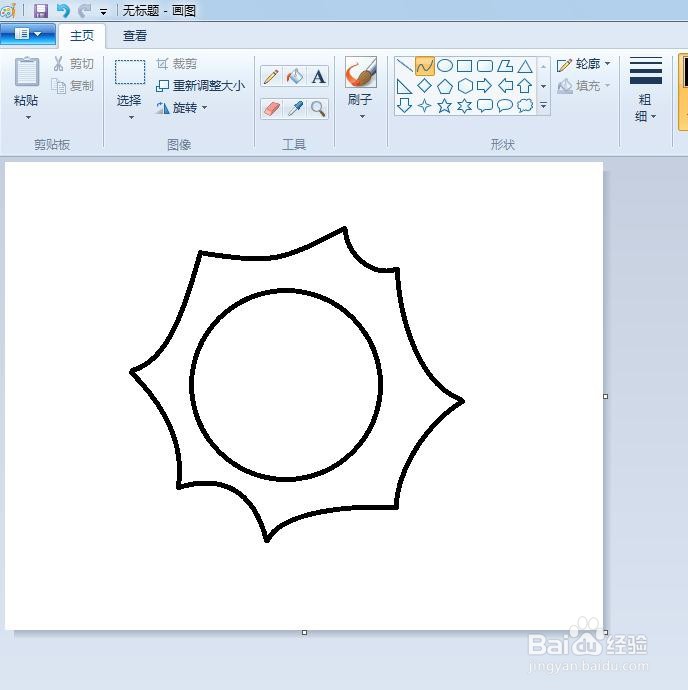The height and width of the screenshot is (690, 688).
Task: Select the Oval shape
Action: point(445,66)
